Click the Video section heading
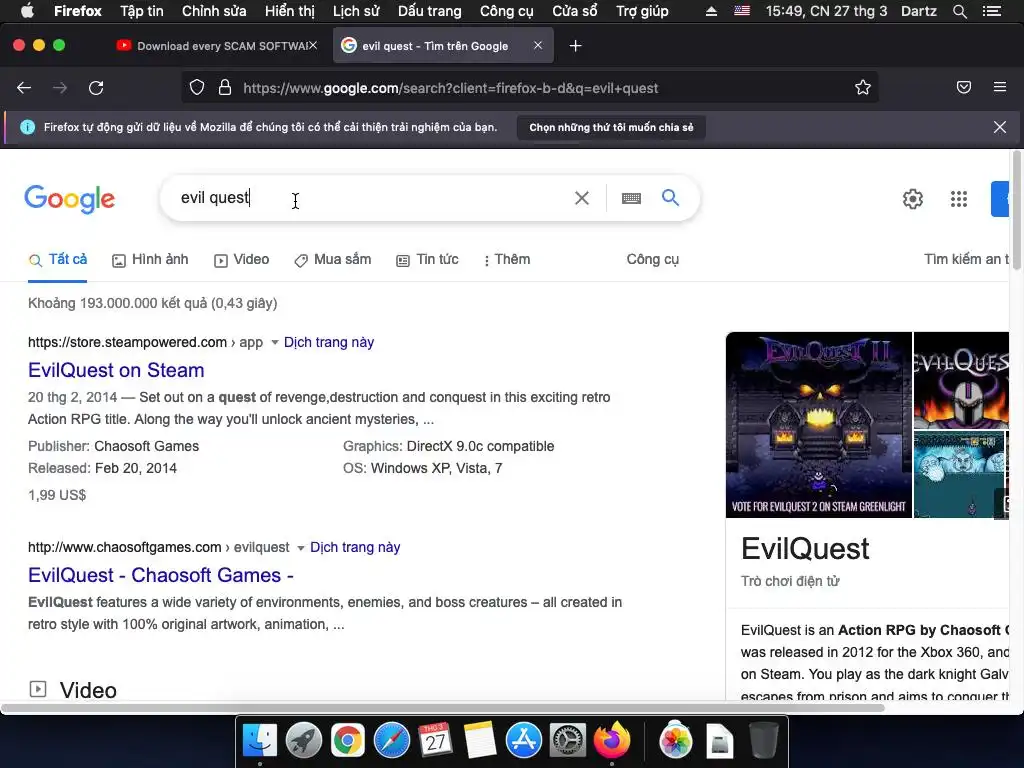Viewport: 1024px width, 768px height. pyautogui.click(x=88, y=690)
